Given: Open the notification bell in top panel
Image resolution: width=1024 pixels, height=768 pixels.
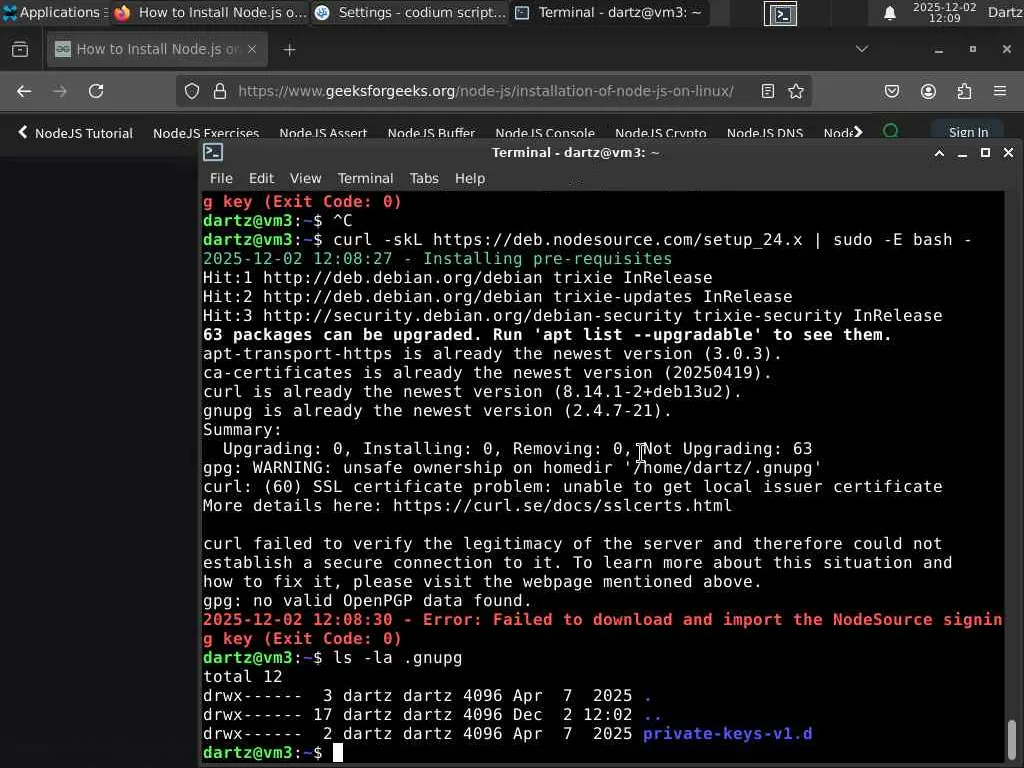Looking at the screenshot, I should [x=889, y=13].
